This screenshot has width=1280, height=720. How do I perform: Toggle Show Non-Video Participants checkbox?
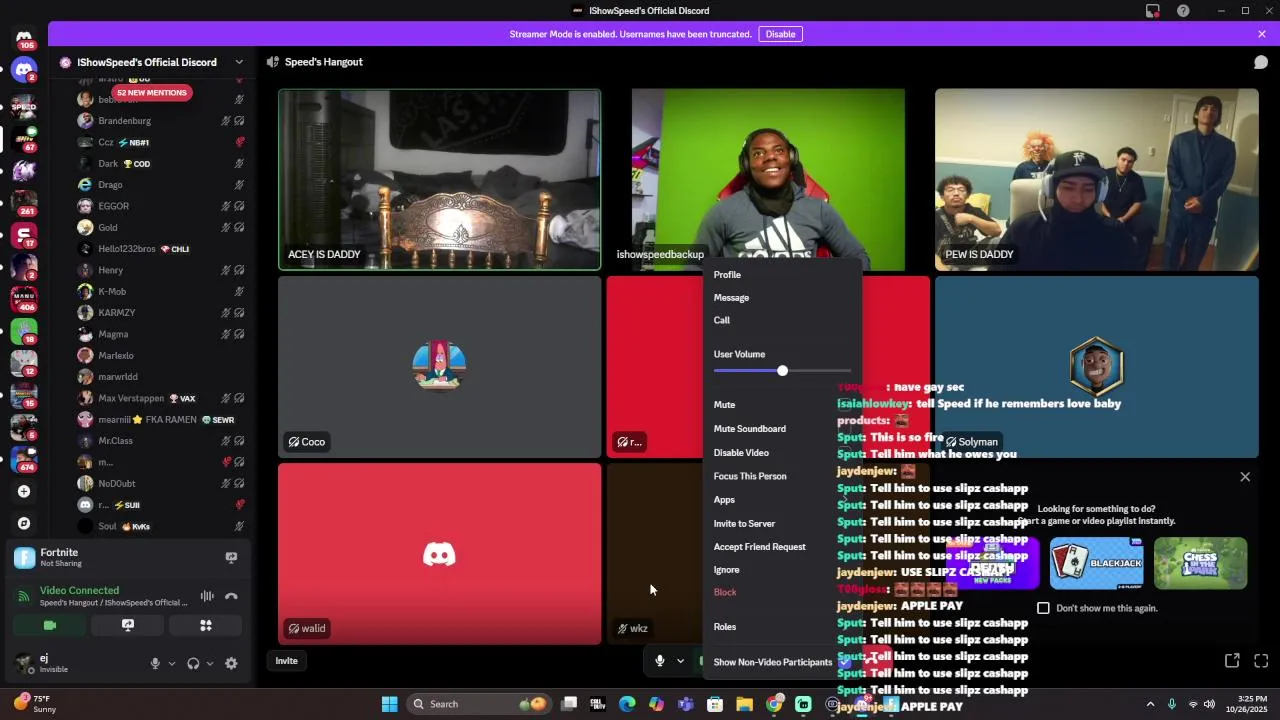844,662
